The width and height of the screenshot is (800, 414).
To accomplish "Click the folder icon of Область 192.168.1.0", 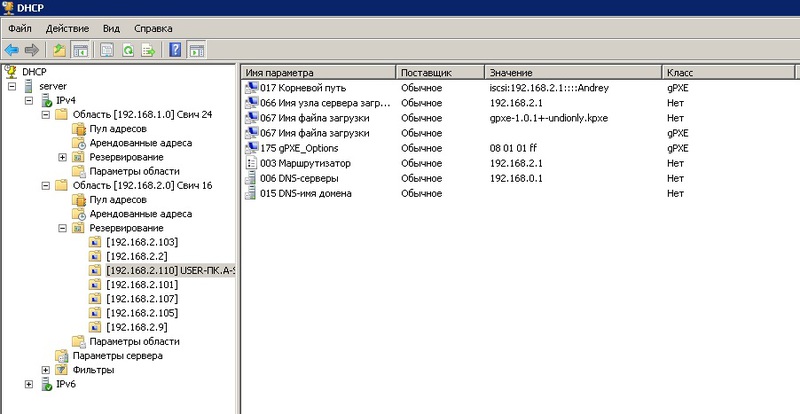I will pos(61,114).
